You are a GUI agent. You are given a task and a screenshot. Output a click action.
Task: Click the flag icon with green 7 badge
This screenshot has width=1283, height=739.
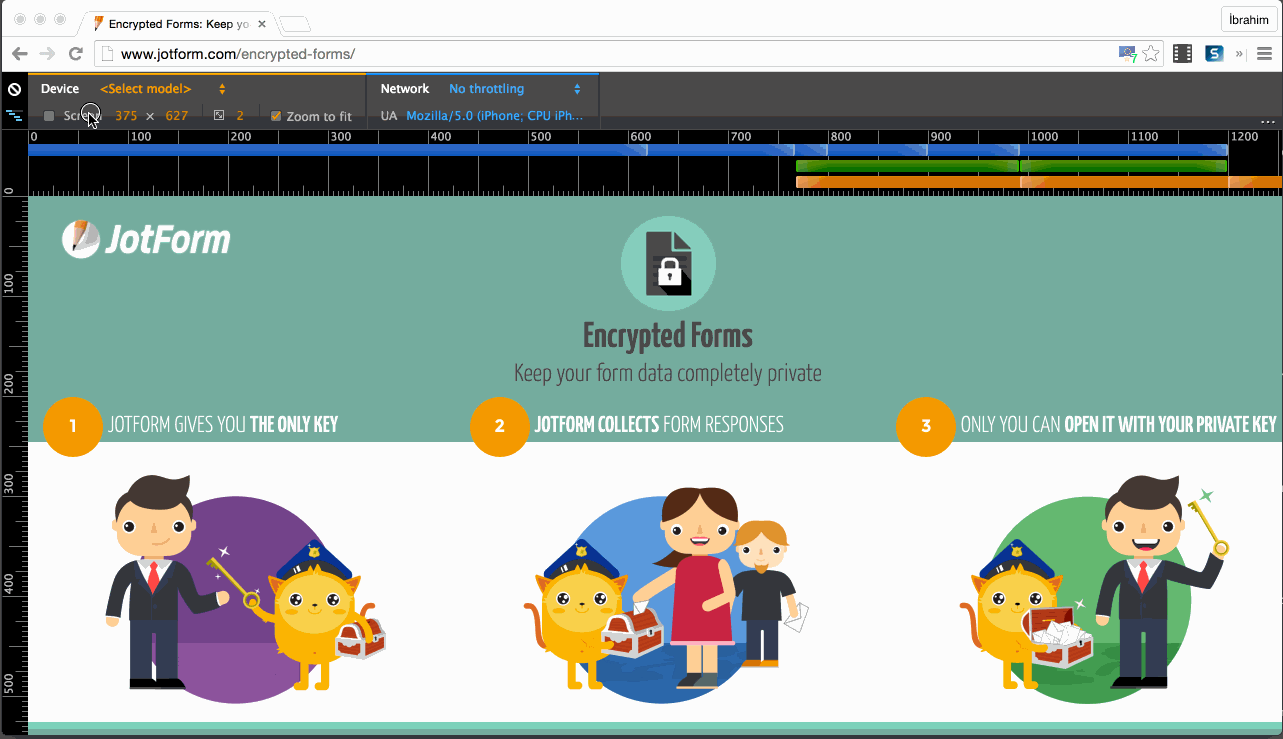(x=1127, y=54)
